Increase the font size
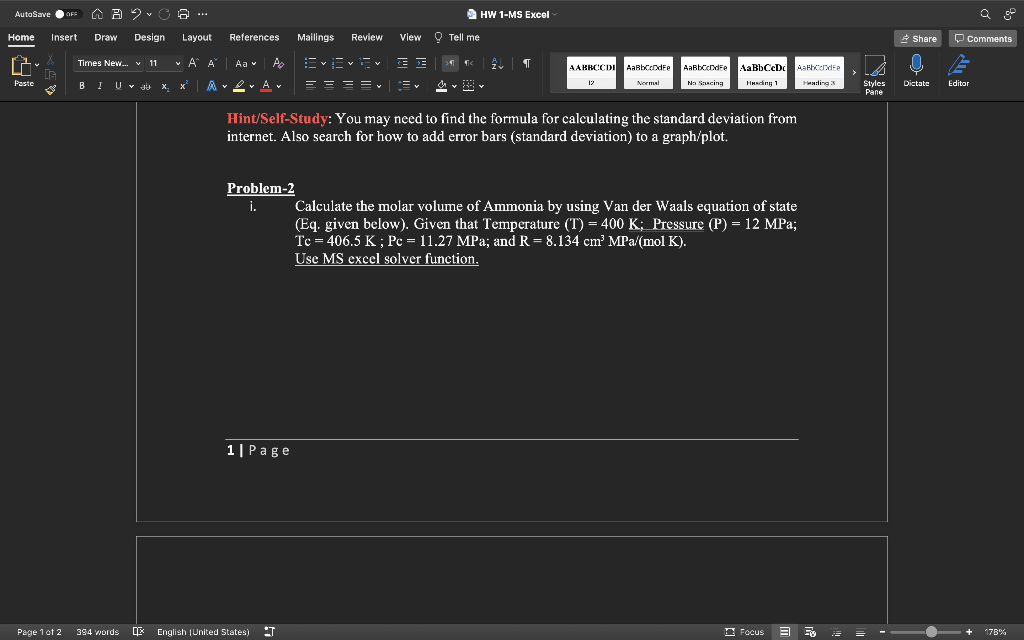Viewport: 1024px width, 640px height. pos(193,63)
